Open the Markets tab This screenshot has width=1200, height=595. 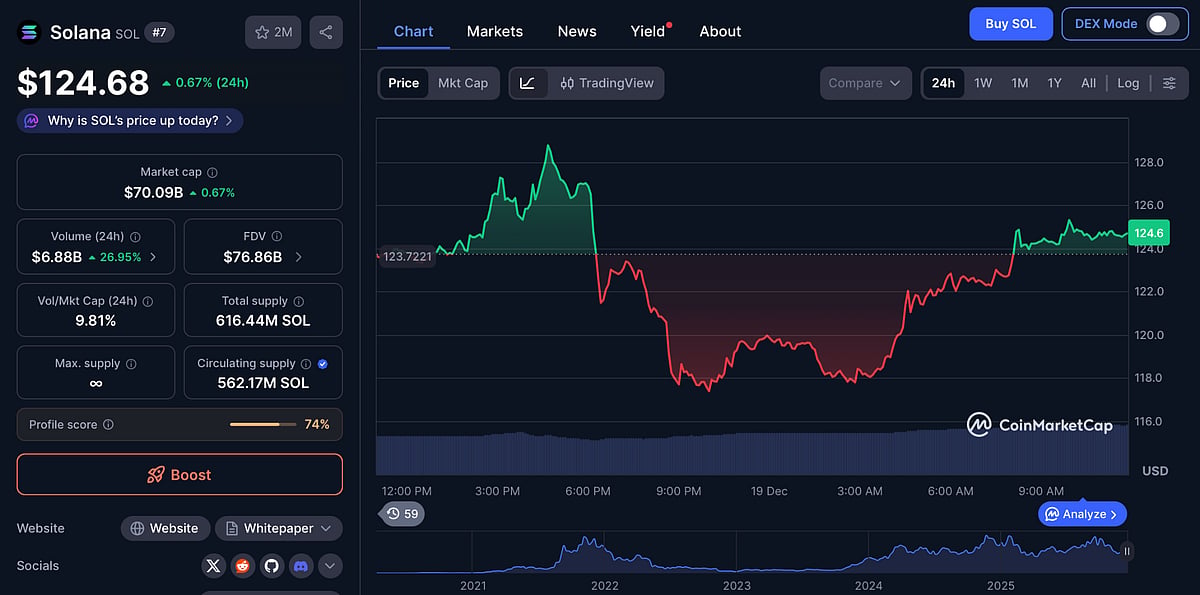tap(495, 31)
